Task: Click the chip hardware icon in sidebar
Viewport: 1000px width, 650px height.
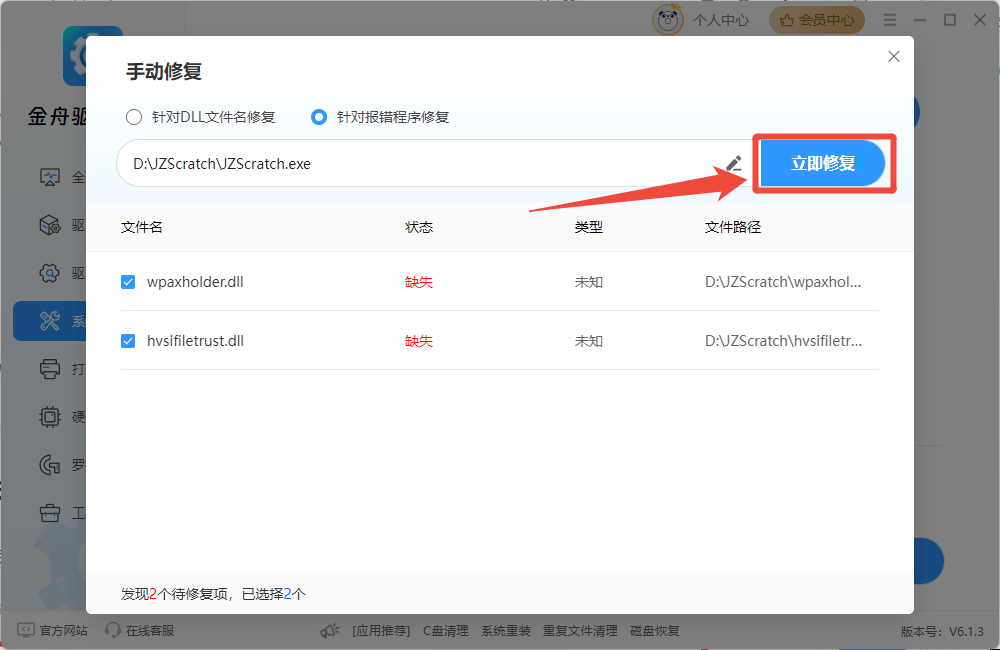Action: pyautogui.click(x=50, y=417)
